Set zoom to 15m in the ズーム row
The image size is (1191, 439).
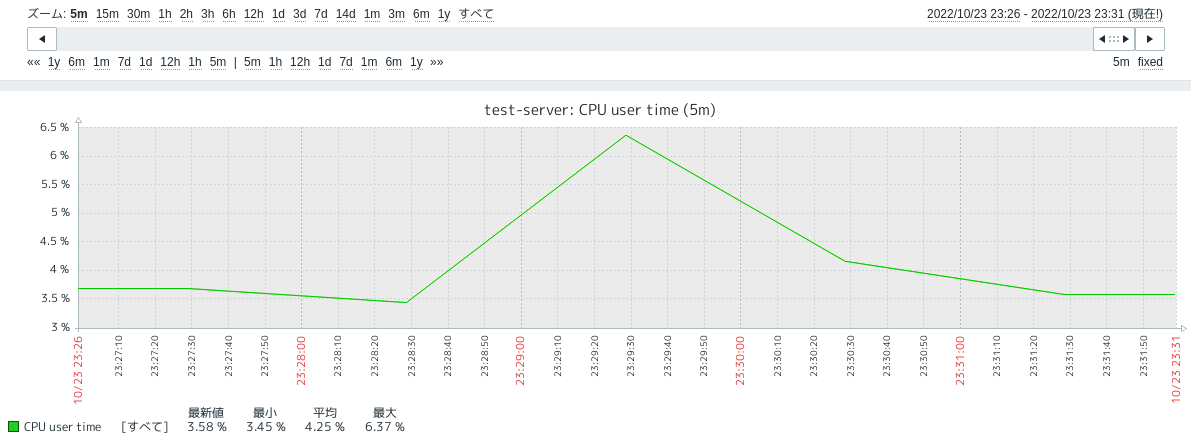coord(107,14)
